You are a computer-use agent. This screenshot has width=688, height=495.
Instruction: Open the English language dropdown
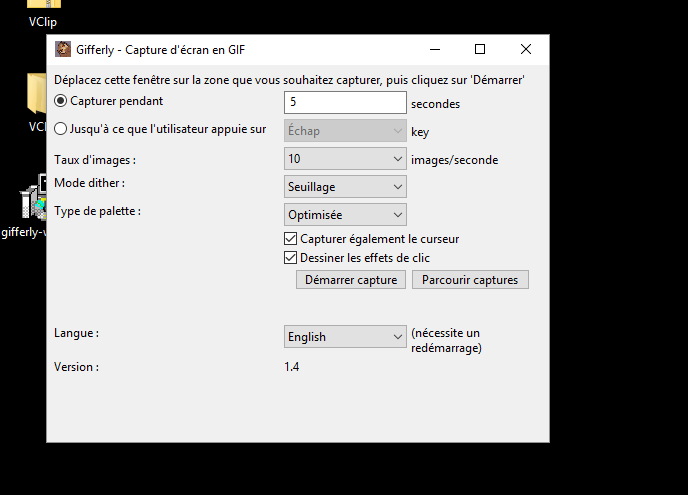point(345,337)
